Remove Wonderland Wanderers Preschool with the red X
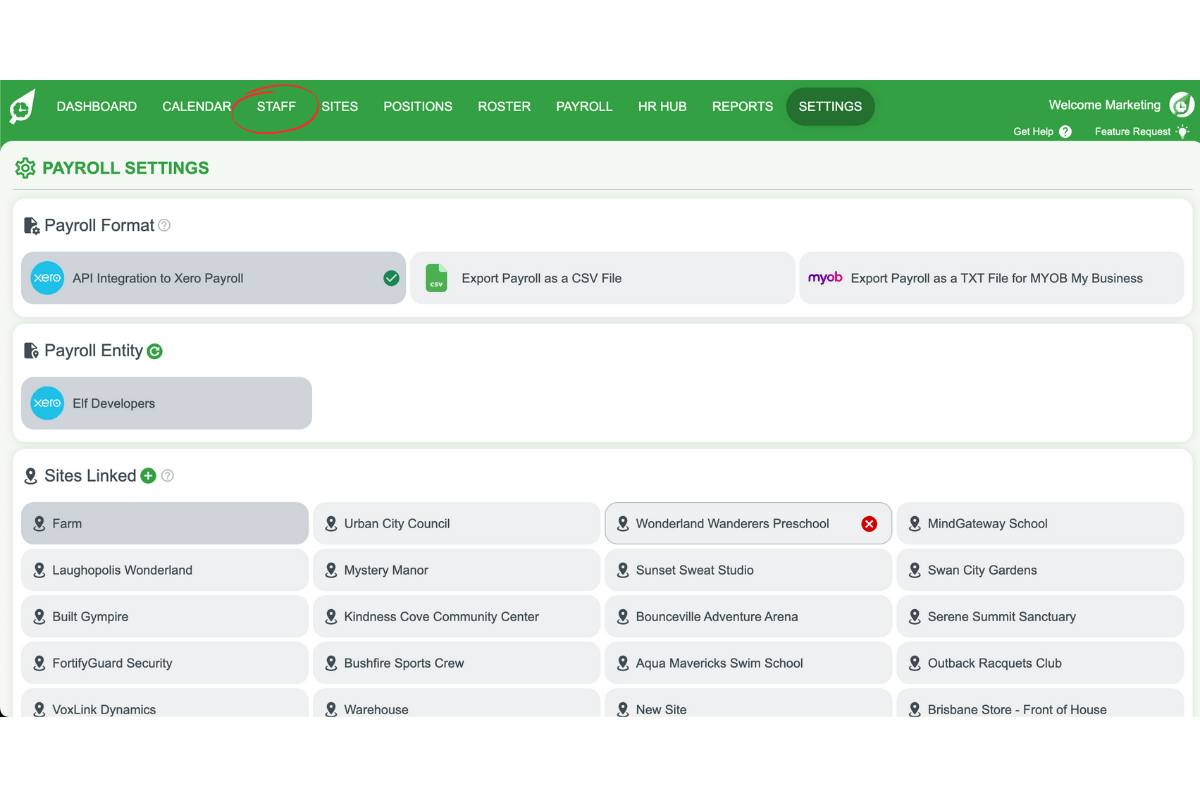This screenshot has width=1200, height=800. click(870, 523)
